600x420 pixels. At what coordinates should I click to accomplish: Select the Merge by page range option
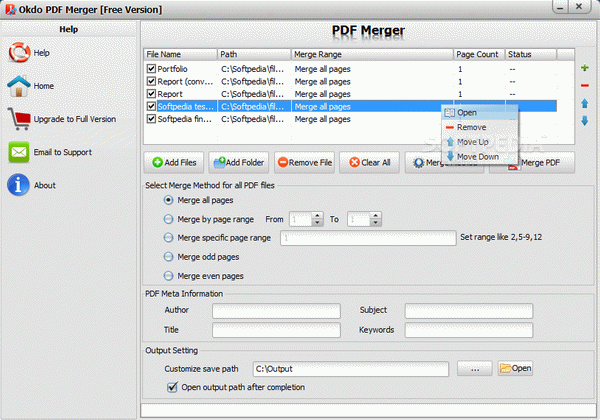pyautogui.click(x=168, y=219)
